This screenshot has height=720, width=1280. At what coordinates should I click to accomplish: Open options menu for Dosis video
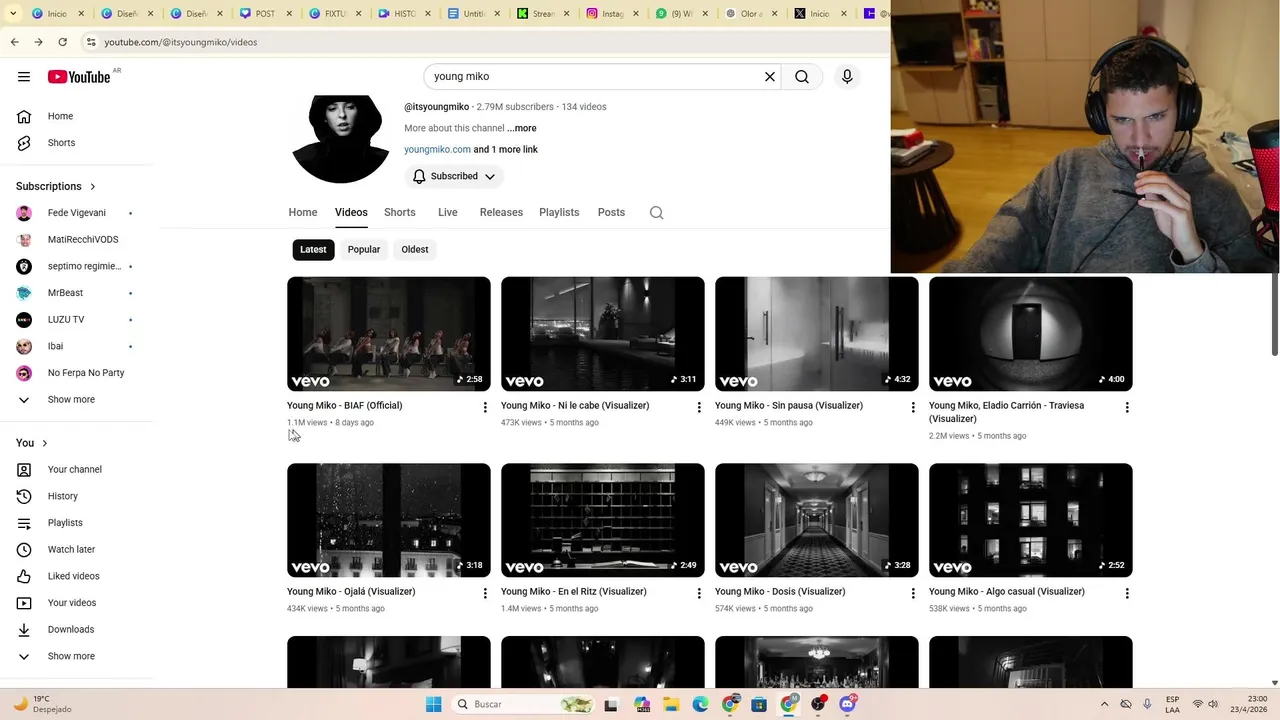click(x=913, y=593)
